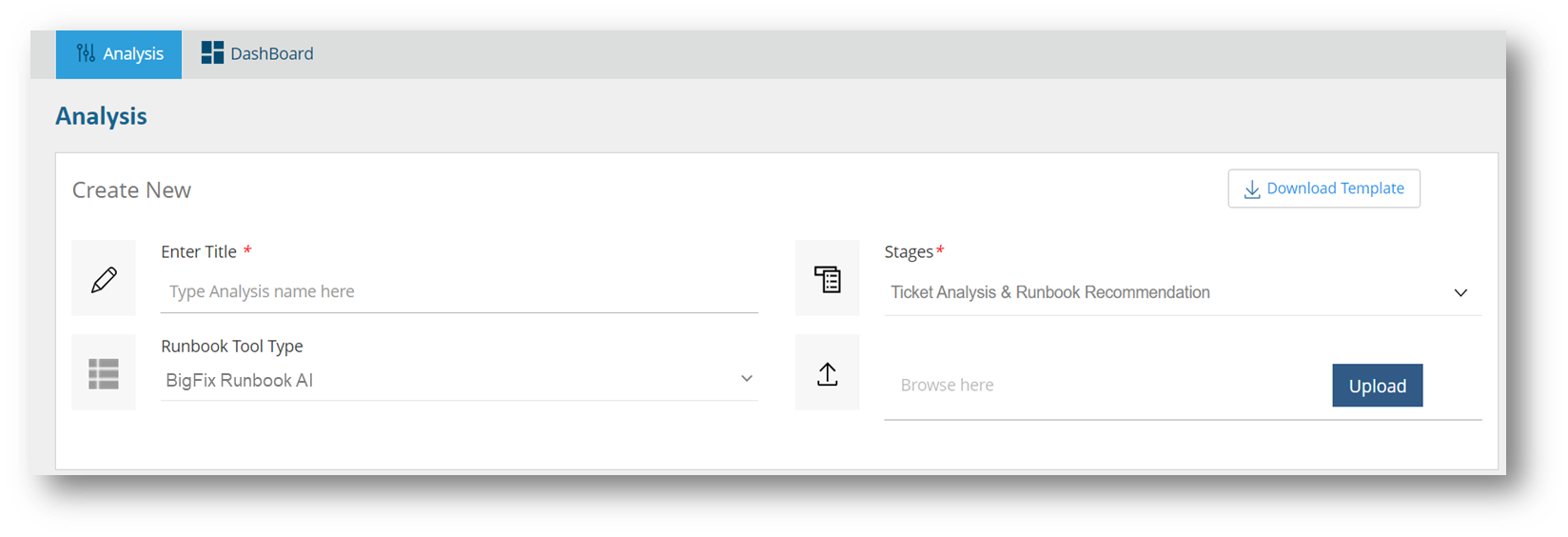This screenshot has width=1568, height=537.
Task: Click the sliders icon on Analysis tab
Action: [86, 53]
